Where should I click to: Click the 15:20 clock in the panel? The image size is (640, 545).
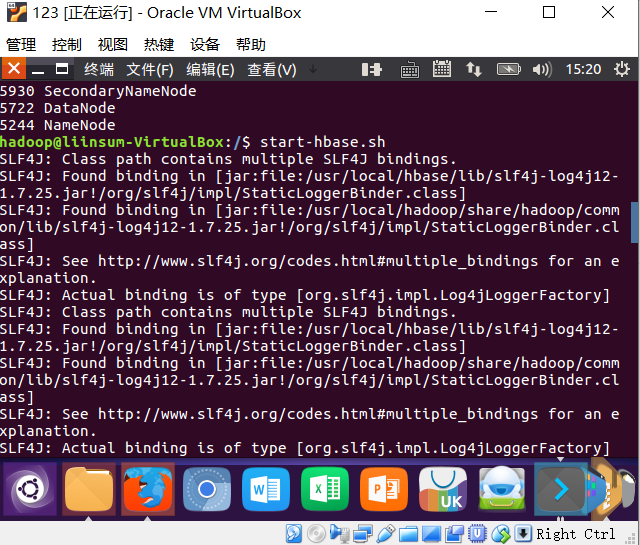click(x=583, y=69)
